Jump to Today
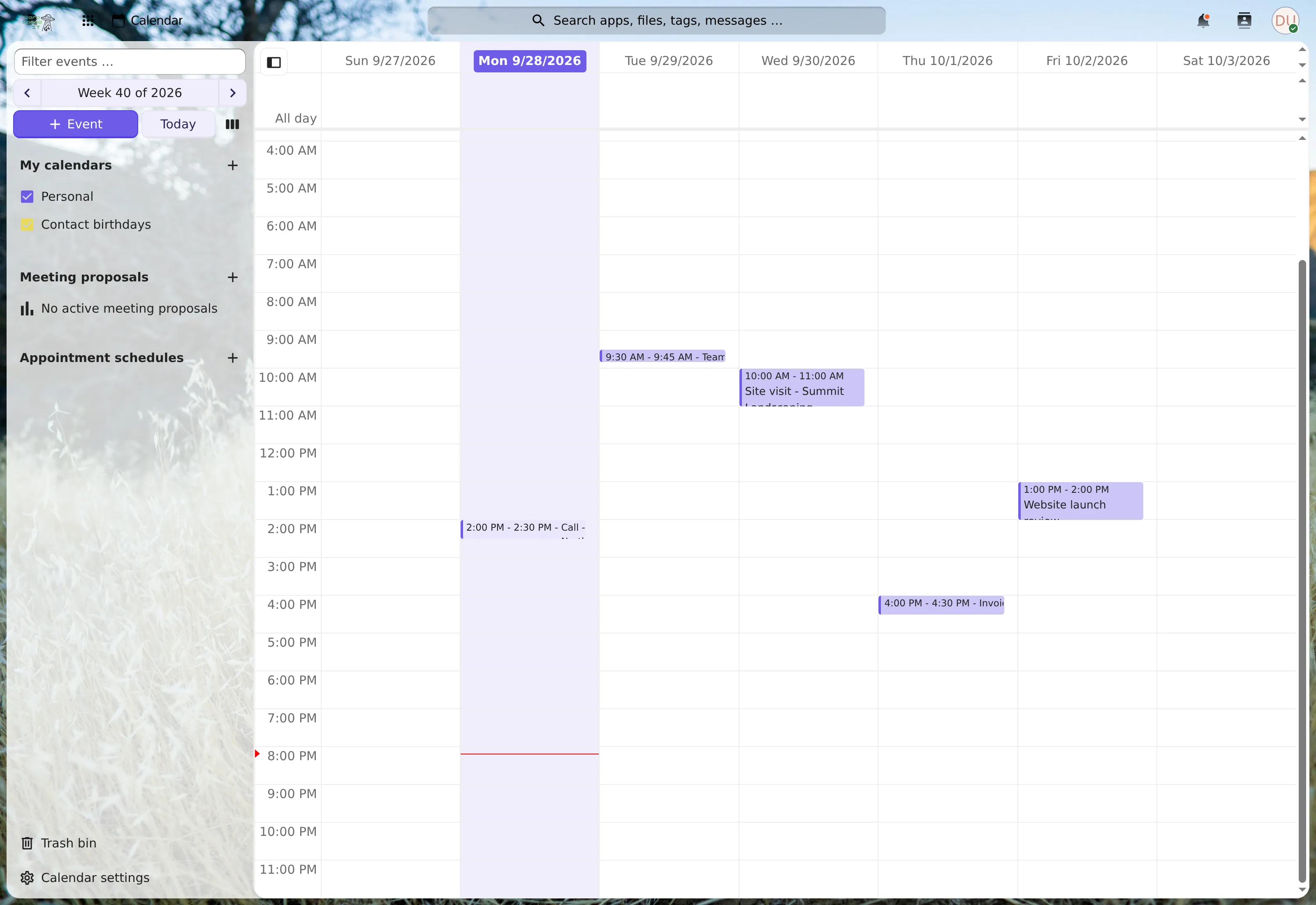This screenshot has height=905, width=1316. 178,124
